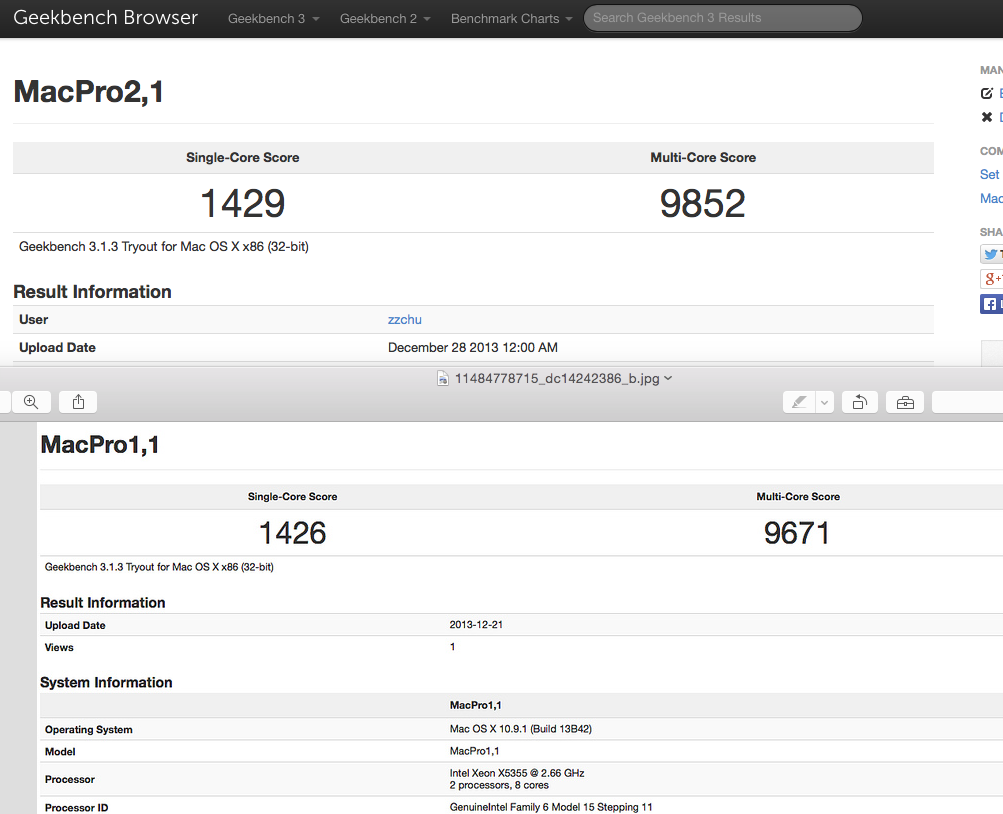Click the 'Set' link in sidebar
This screenshot has width=1003, height=814.
coord(989,175)
